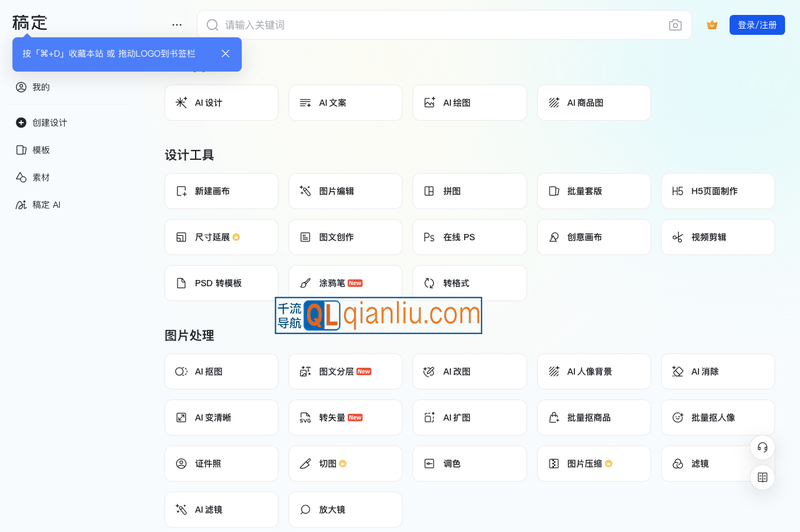This screenshot has width=800, height=532.
Task: Close the bookmark tip banner
Action: (x=226, y=54)
